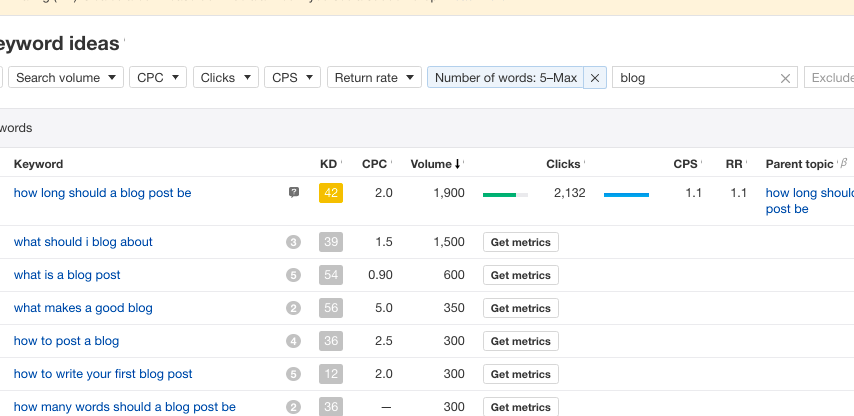Viewport: 854px width, 416px height.
Task: Click the SERP features badge for 'how many words should a blog post be'
Action: click(x=293, y=407)
